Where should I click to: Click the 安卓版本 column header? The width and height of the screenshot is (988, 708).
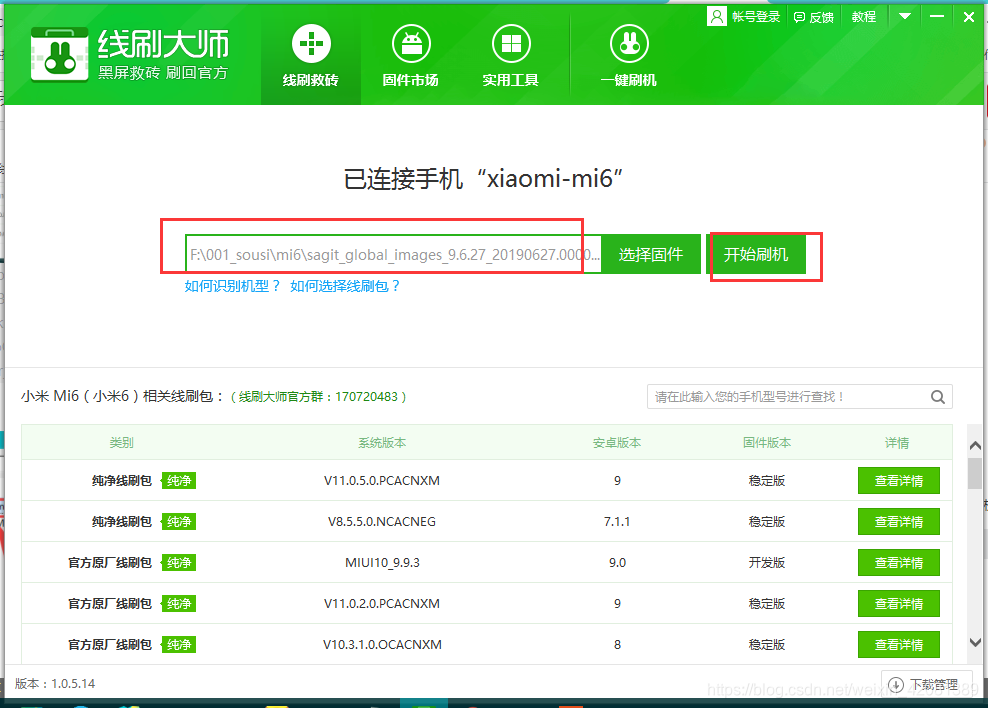point(617,443)
